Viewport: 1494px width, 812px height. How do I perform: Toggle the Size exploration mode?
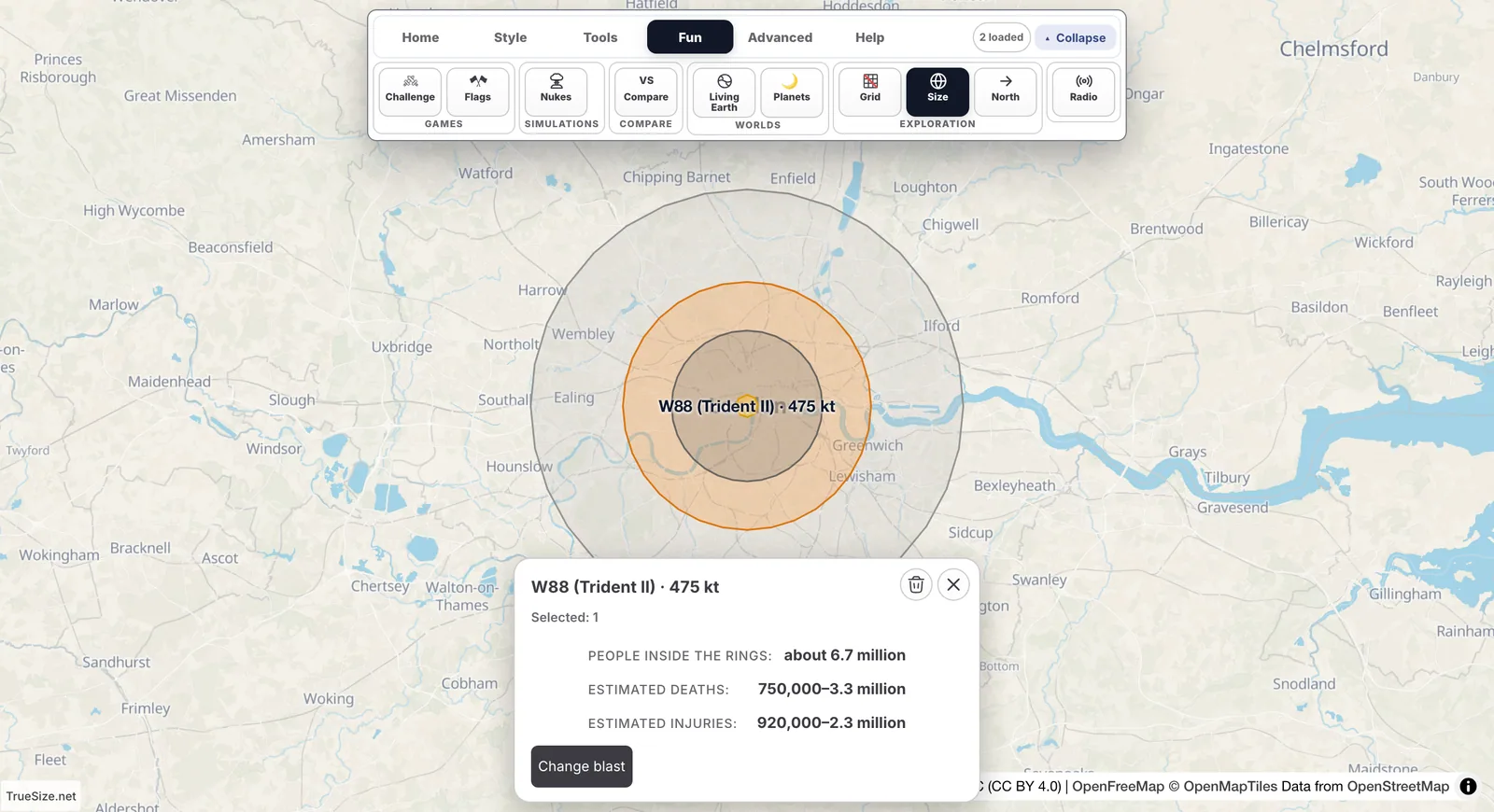[937, 91]
